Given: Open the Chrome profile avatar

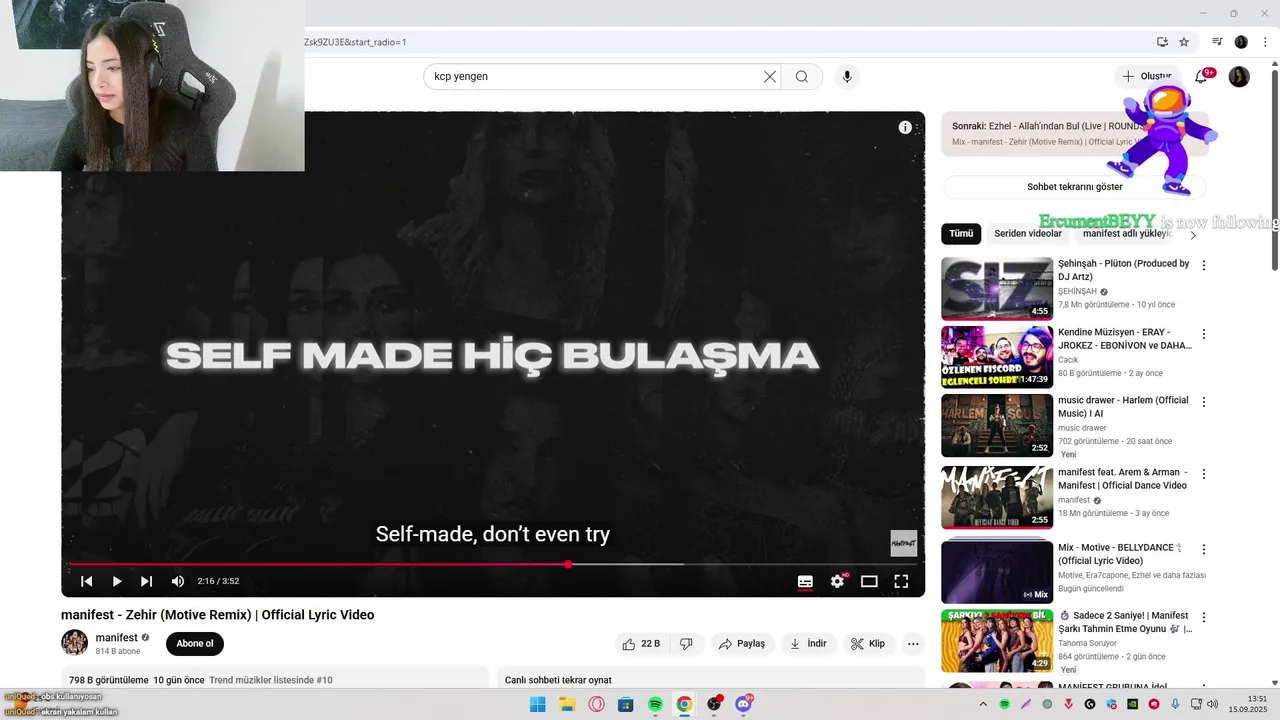Looking at the screenshot, I should pyautogui.click(x=1241, y=42).
